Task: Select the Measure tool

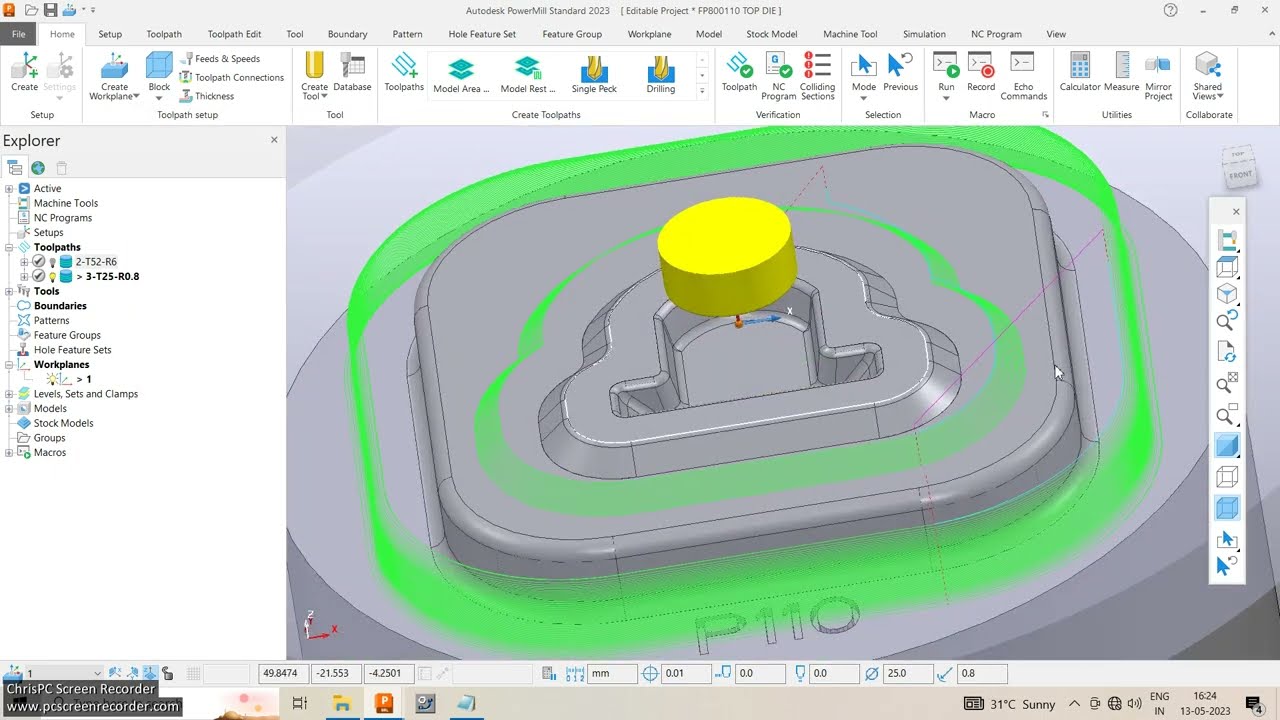Action: (1122, 72)
